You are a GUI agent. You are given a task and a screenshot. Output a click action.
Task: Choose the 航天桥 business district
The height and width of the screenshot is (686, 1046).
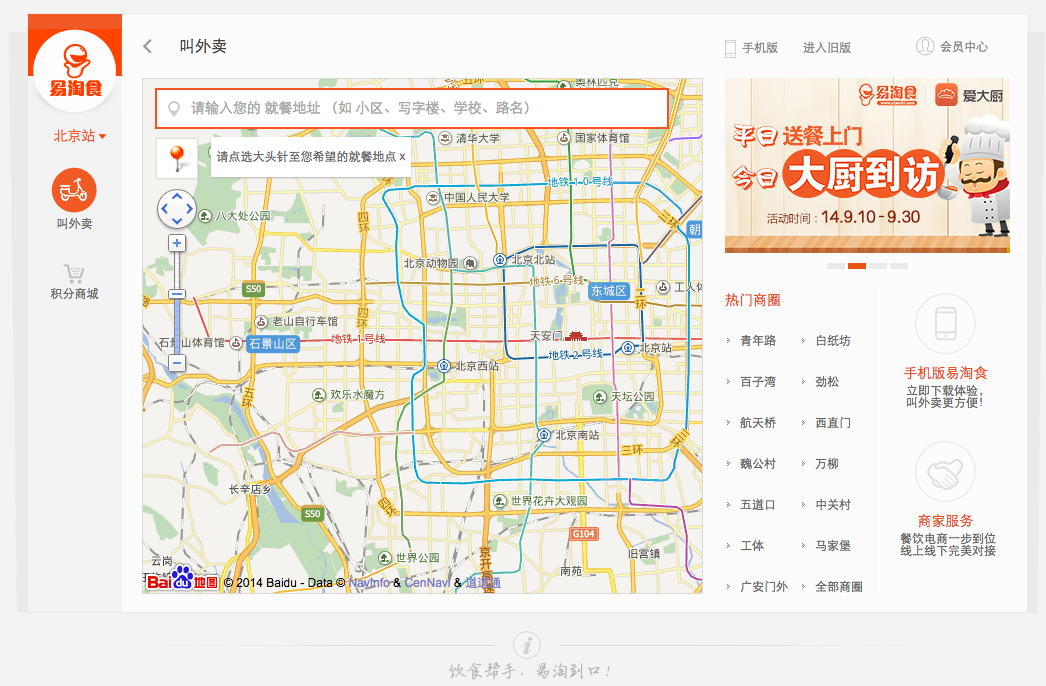click(758, 423)
